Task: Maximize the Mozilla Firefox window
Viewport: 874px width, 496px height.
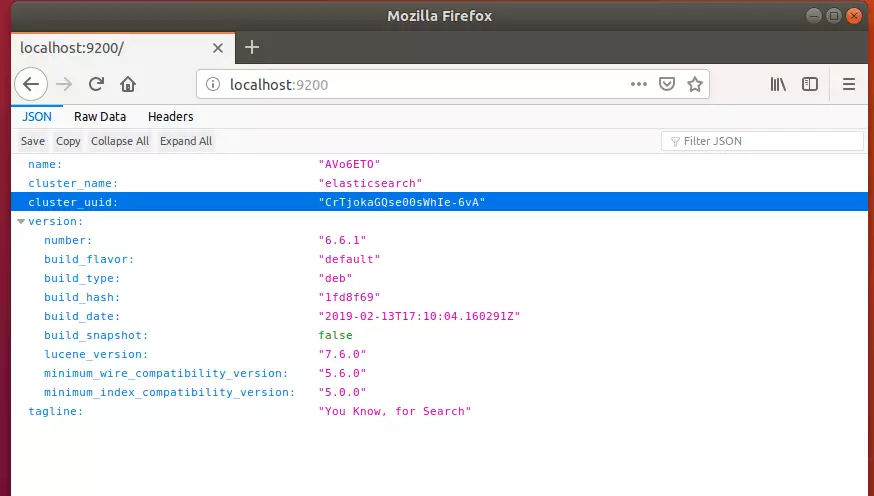Action: (x=834, y=16)
